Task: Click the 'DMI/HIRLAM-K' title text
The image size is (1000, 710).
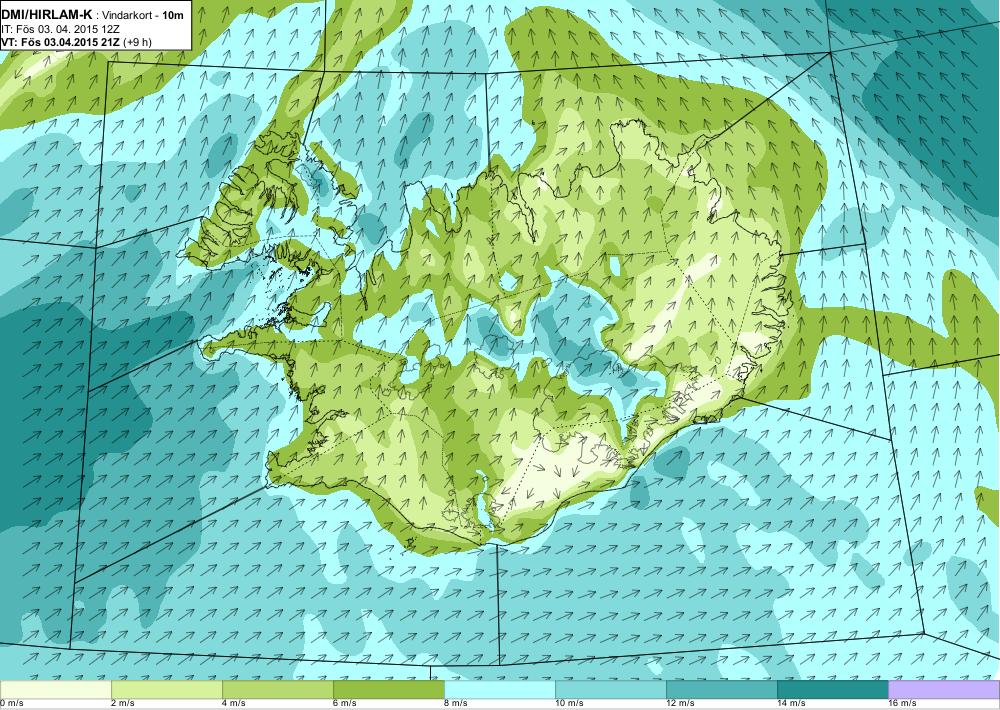Action: pos(47,14)
